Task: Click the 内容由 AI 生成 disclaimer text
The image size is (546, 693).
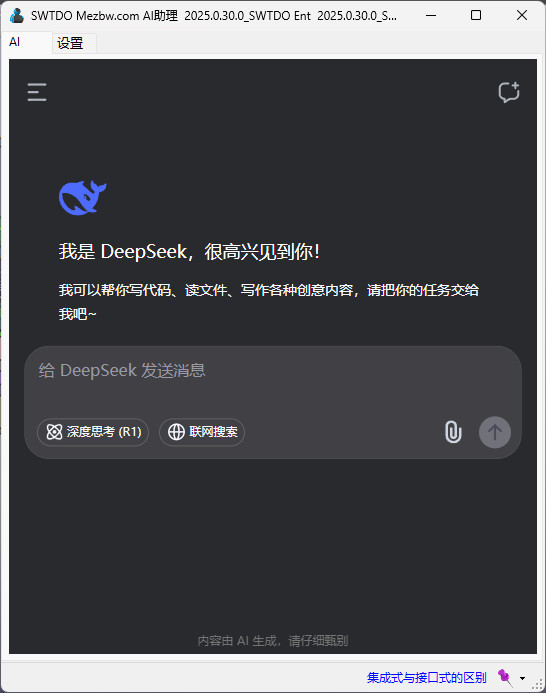Action: (x=273, y=640)
